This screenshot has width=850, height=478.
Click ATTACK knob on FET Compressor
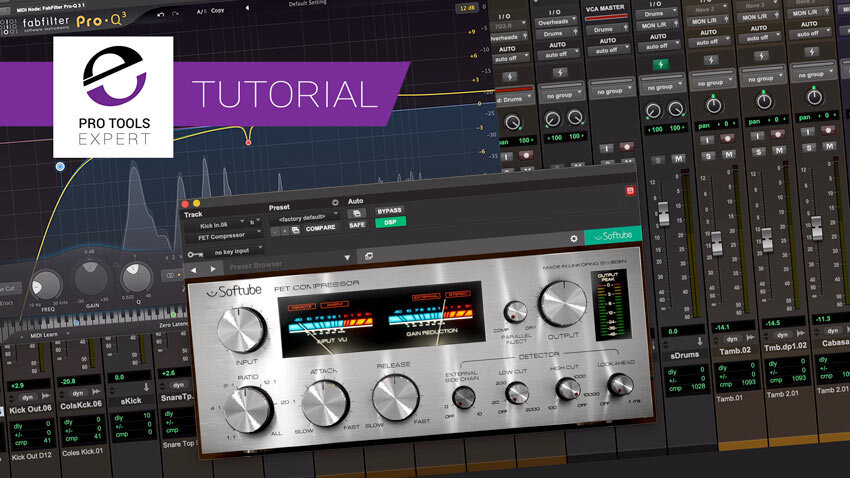(x=324, y=403)
